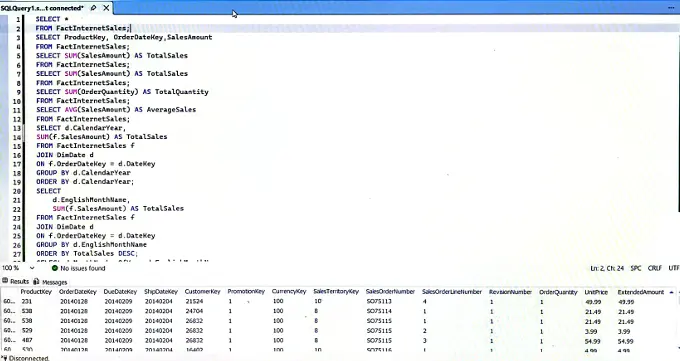Viewport: 680px width, 361px height.
Task: Click the CustomerKey 21524 cell
Action: 194,301
